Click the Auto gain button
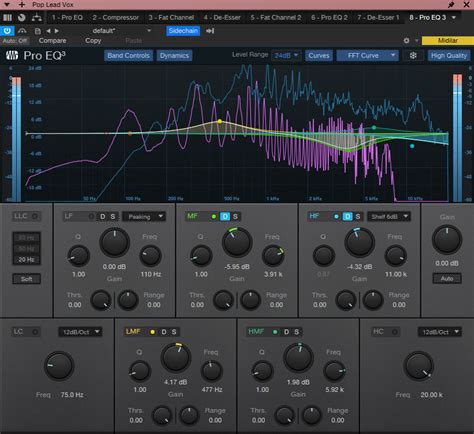The width and height of the screenshot is (474, 434). pos(447,278)
